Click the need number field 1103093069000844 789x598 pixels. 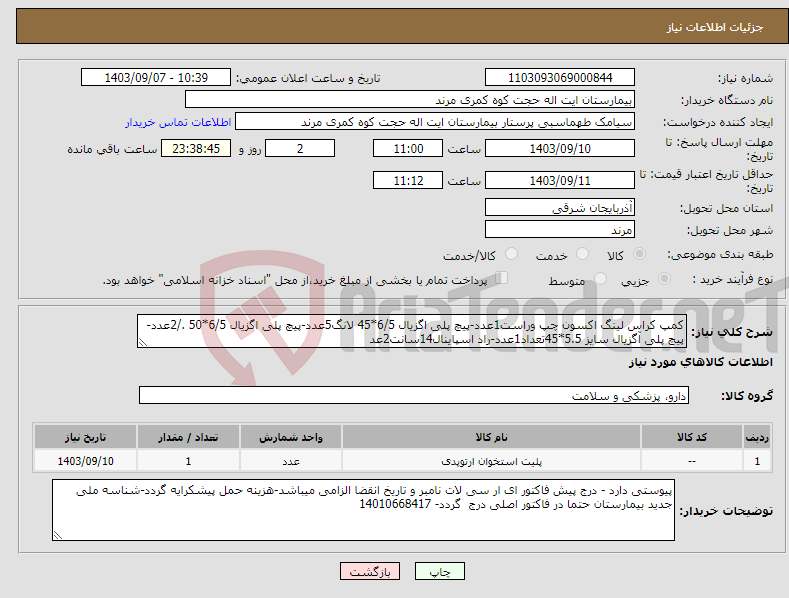(x=560, y=78)
